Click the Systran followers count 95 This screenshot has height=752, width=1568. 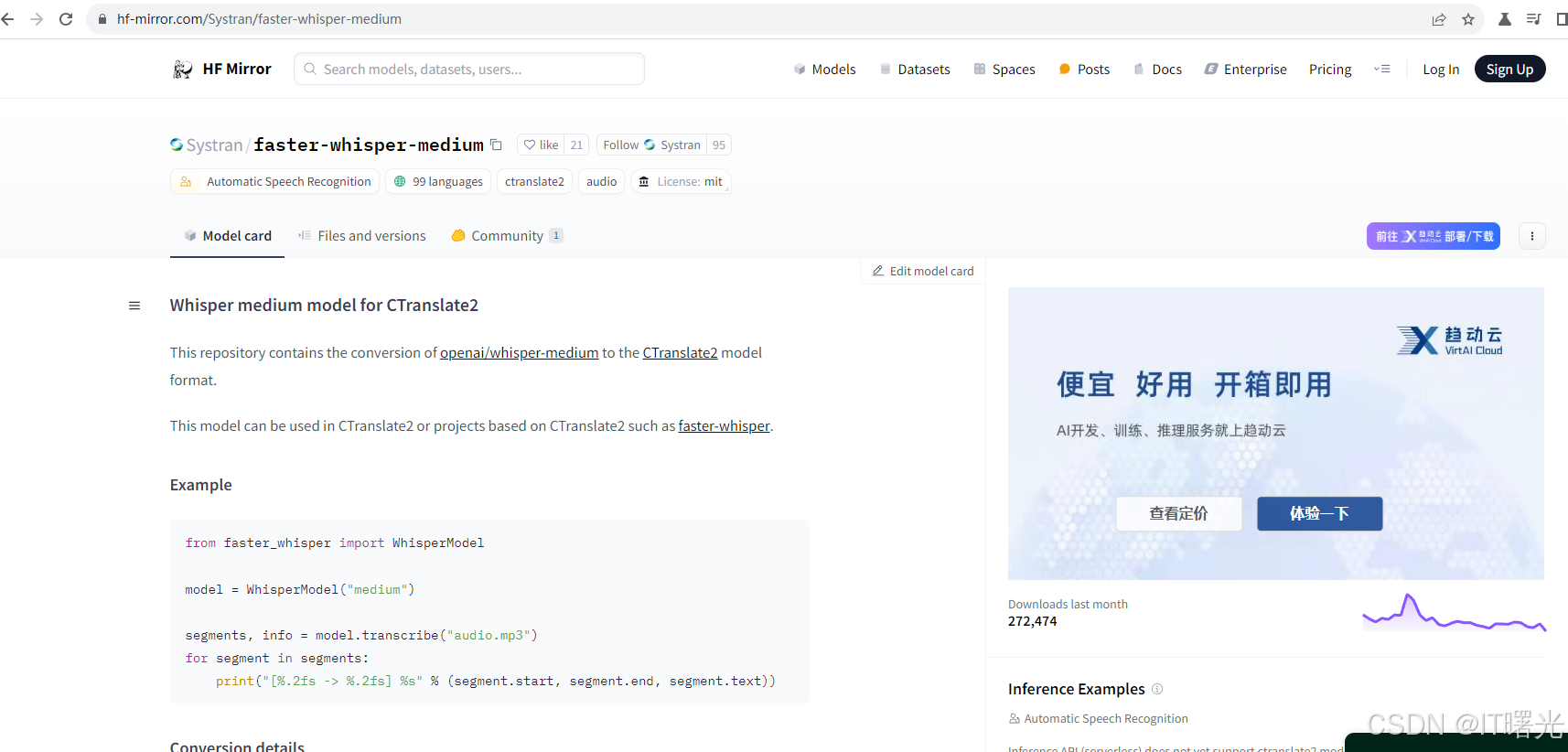point(719,145)
